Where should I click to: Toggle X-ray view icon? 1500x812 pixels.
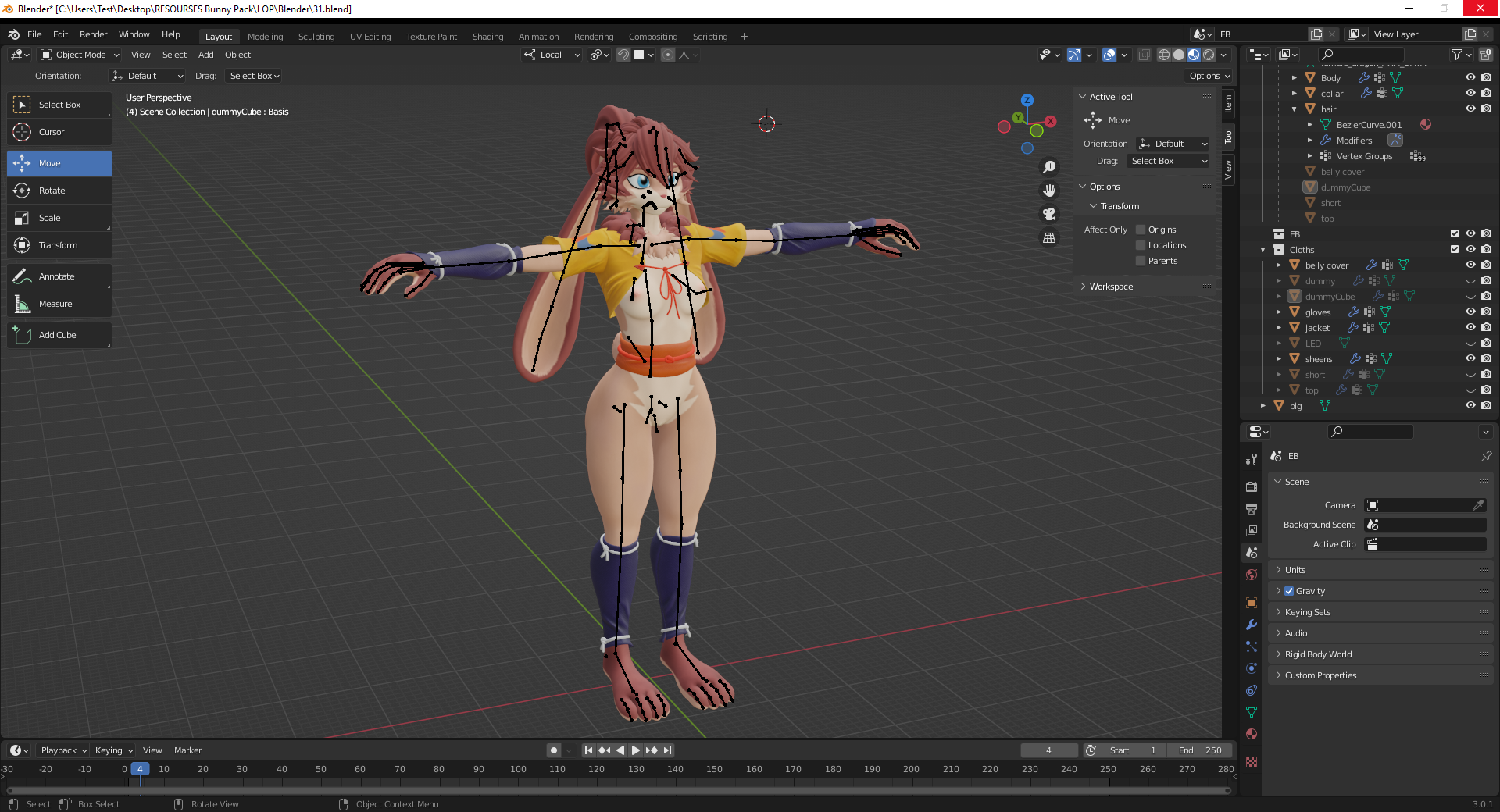click(x=1144, y=55)
